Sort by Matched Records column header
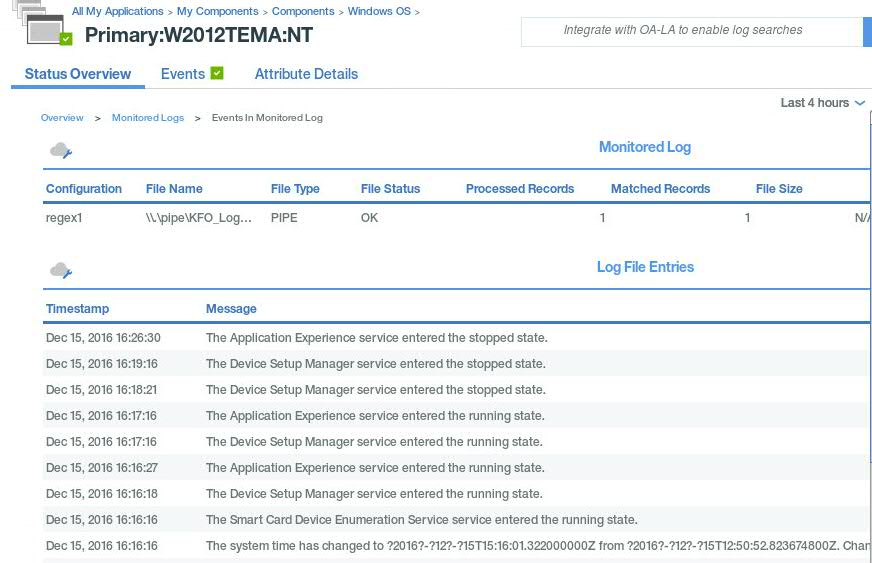Screen dimensions: 872x563 tap(661, 189)
